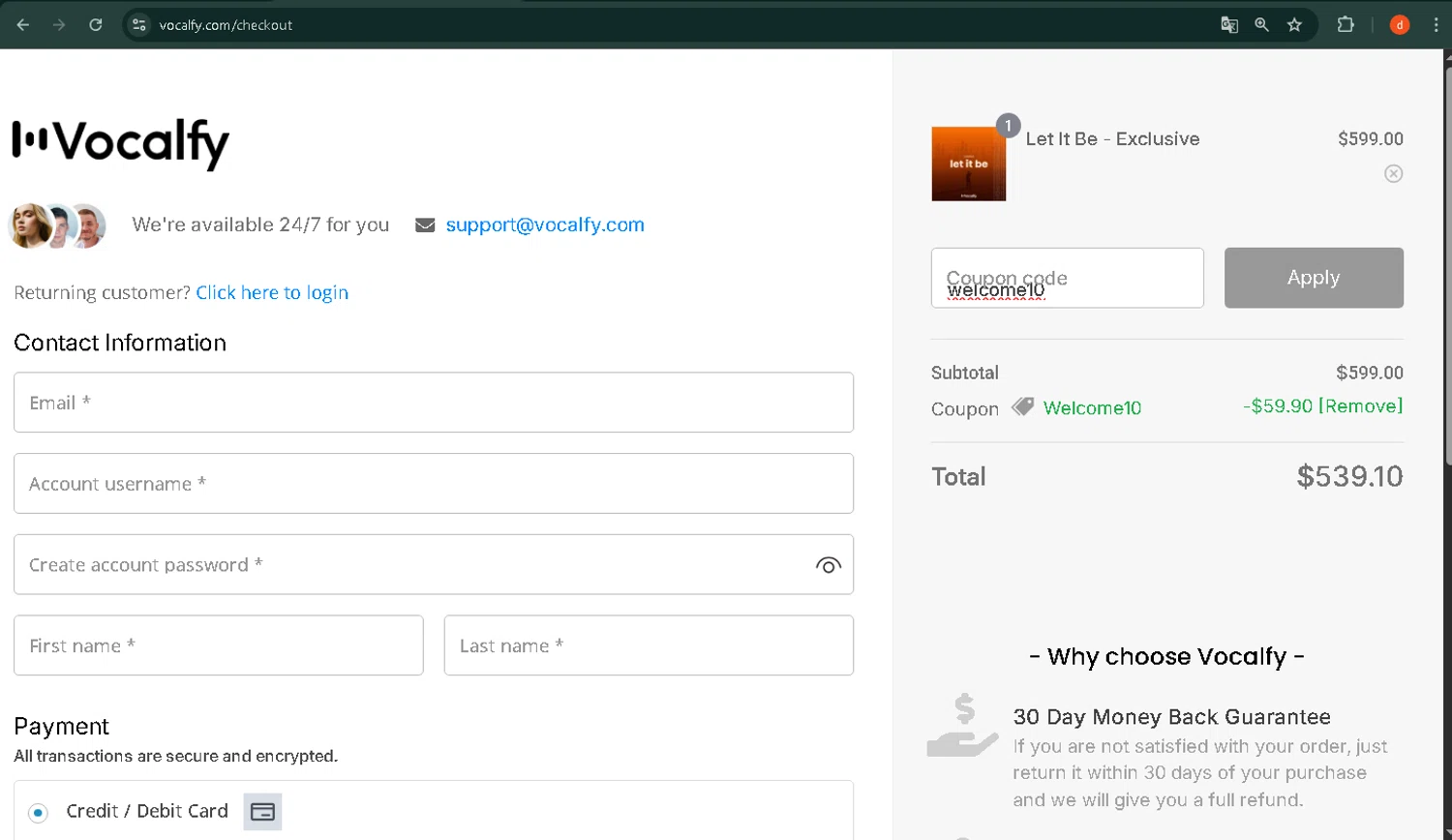
Task: Click the coupon tag icon
Action: point(1022,406)
